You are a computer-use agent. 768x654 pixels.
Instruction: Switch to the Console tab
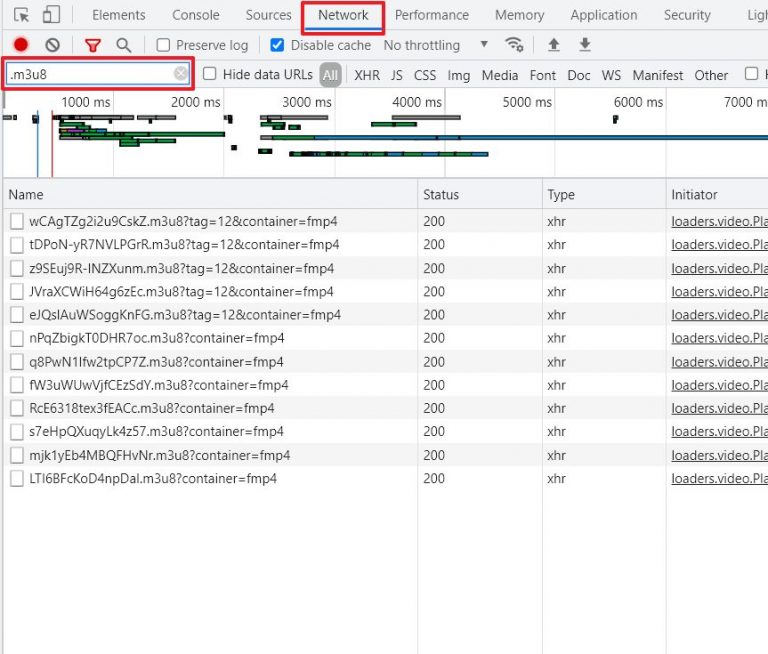click(195, 15)
